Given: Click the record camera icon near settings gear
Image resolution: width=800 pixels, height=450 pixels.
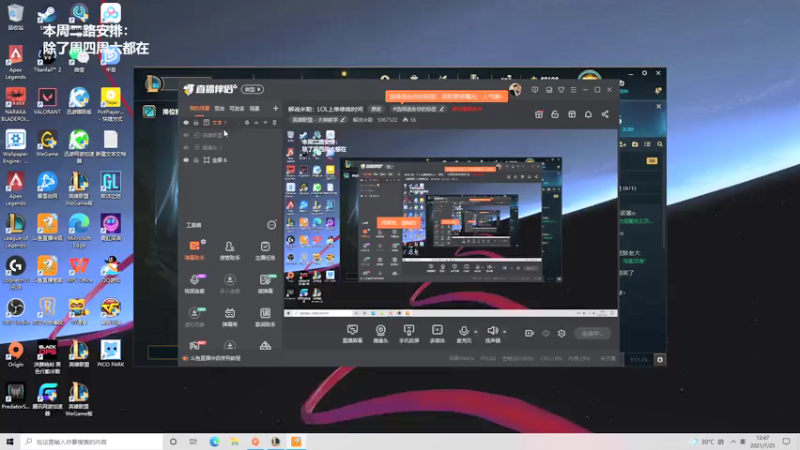Looking at the screenshot, I should click(529, 333).
